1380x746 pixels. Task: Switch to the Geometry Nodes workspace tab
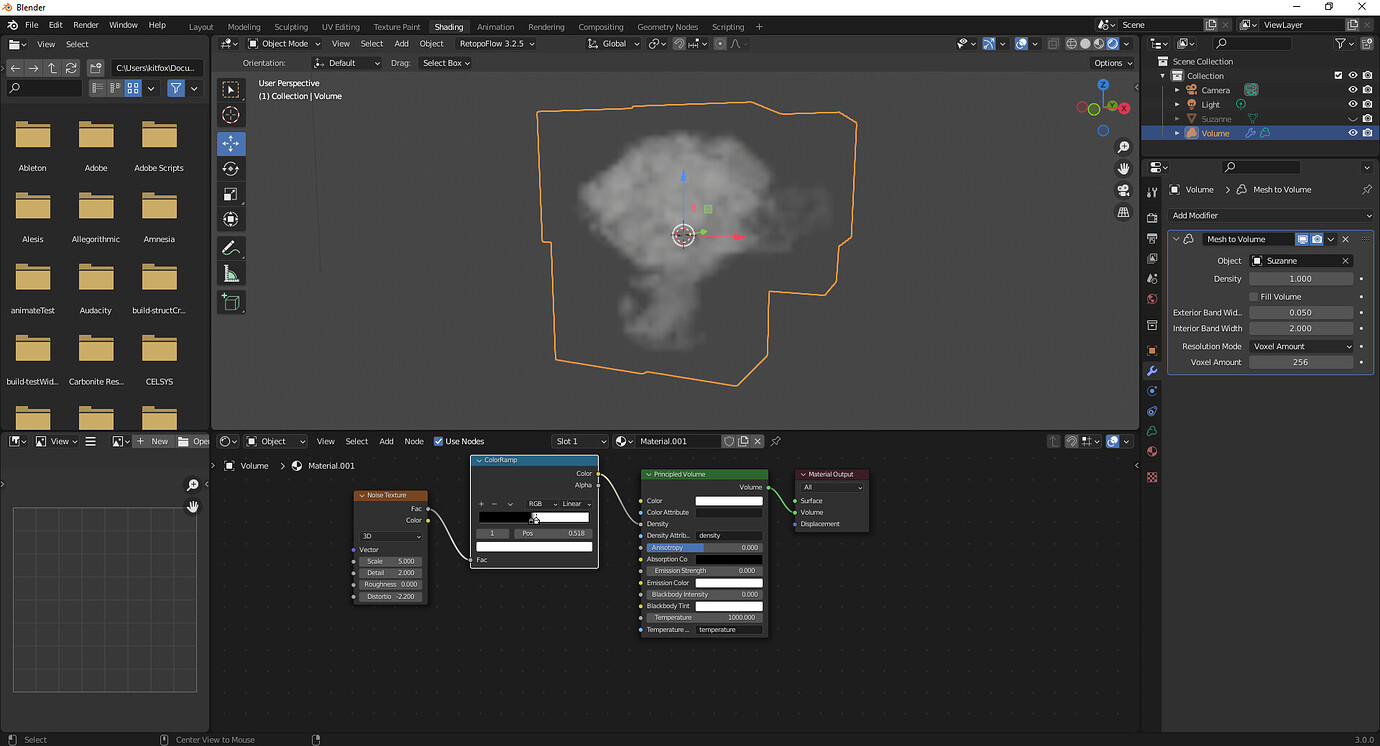[667, 27]
